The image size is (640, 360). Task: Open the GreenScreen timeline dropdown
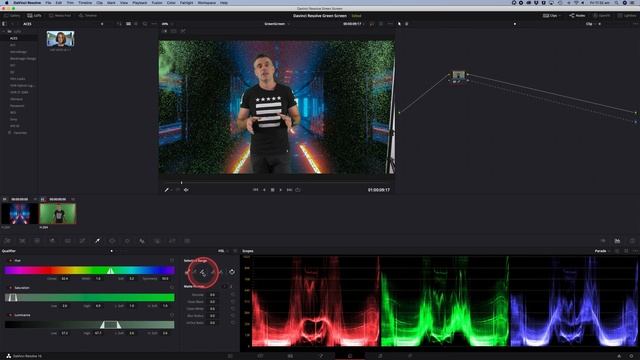tap(277, 24)
